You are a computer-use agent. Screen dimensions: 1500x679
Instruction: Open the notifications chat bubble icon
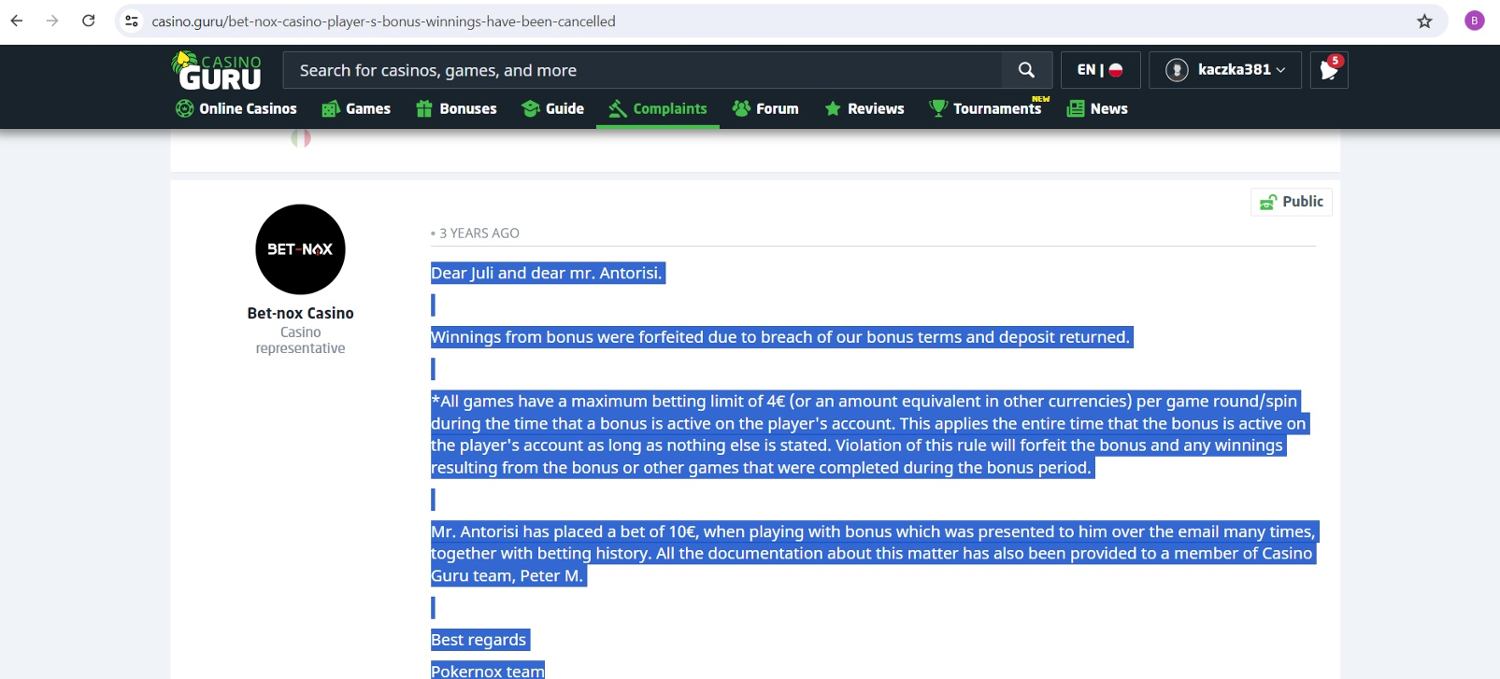(x=1329, y=70)
